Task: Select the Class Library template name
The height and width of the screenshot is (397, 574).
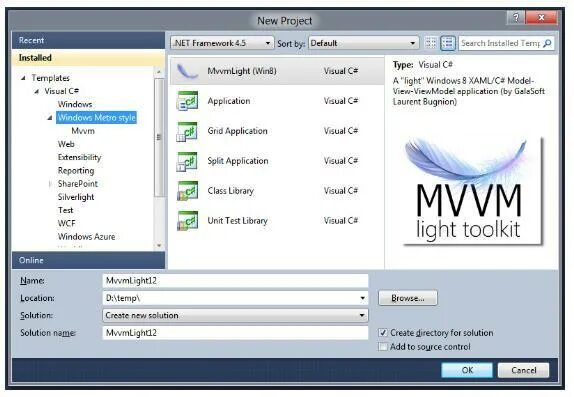Action: [x=231, y=191]
